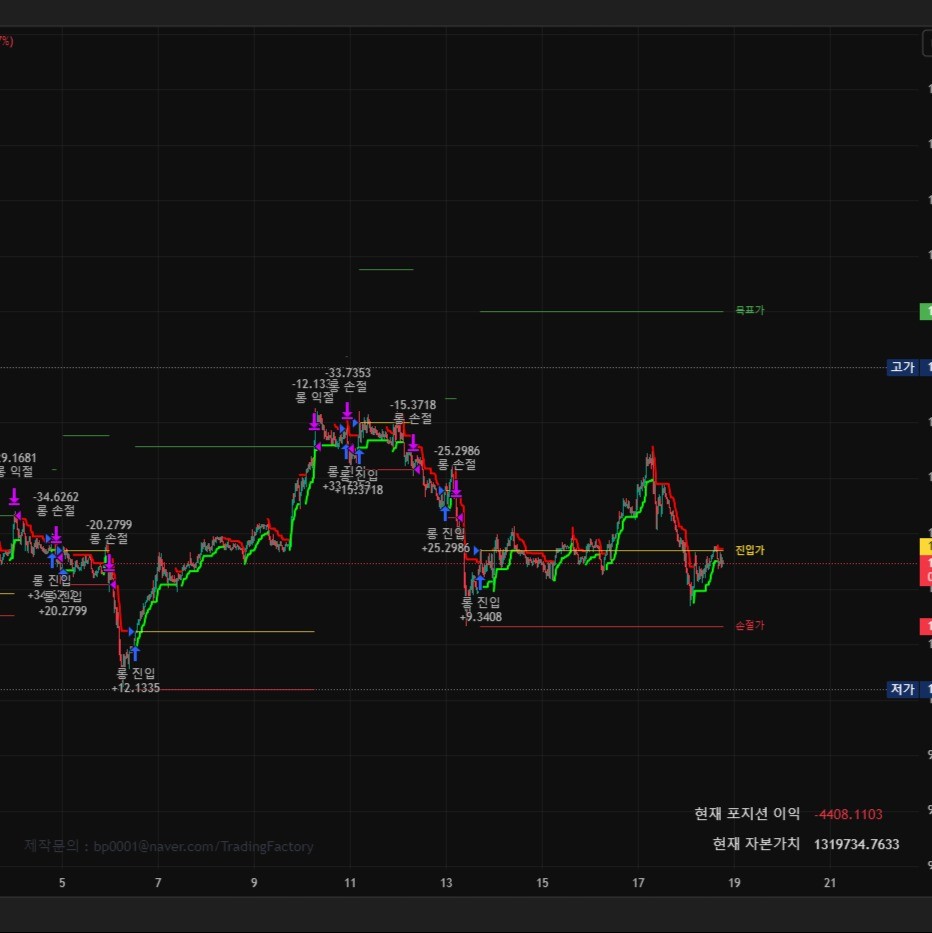Select the 저가 low price tag
This screenshot has width=932, height=933.
[902, 689]
